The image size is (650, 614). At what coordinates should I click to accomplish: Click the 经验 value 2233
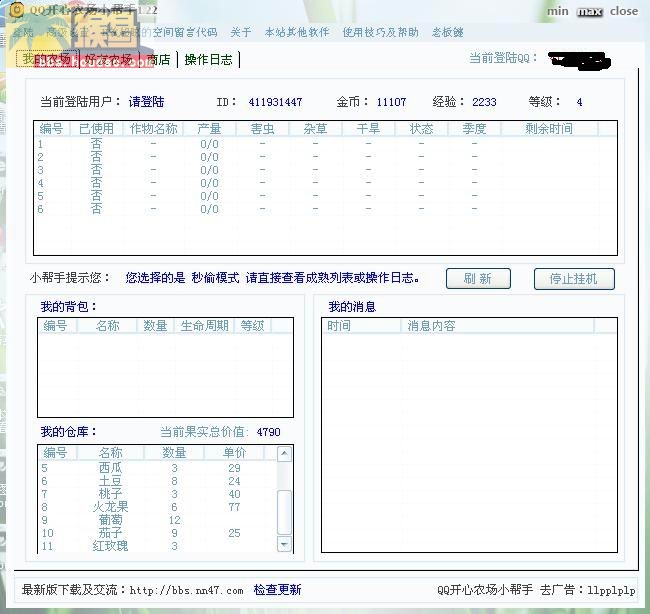point(484,102)
